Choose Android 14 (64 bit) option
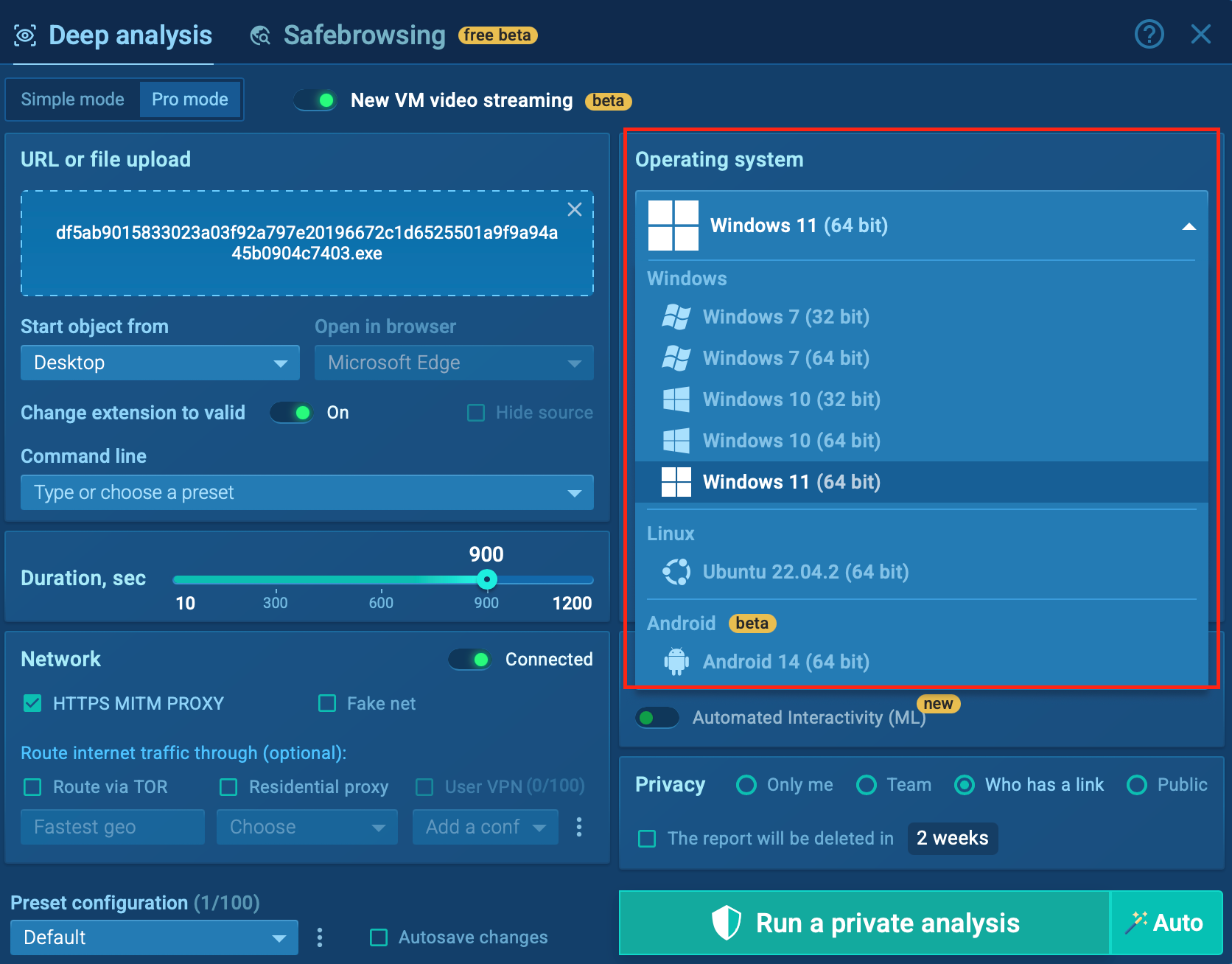The image size is (1232, 964). click(922, 662)
